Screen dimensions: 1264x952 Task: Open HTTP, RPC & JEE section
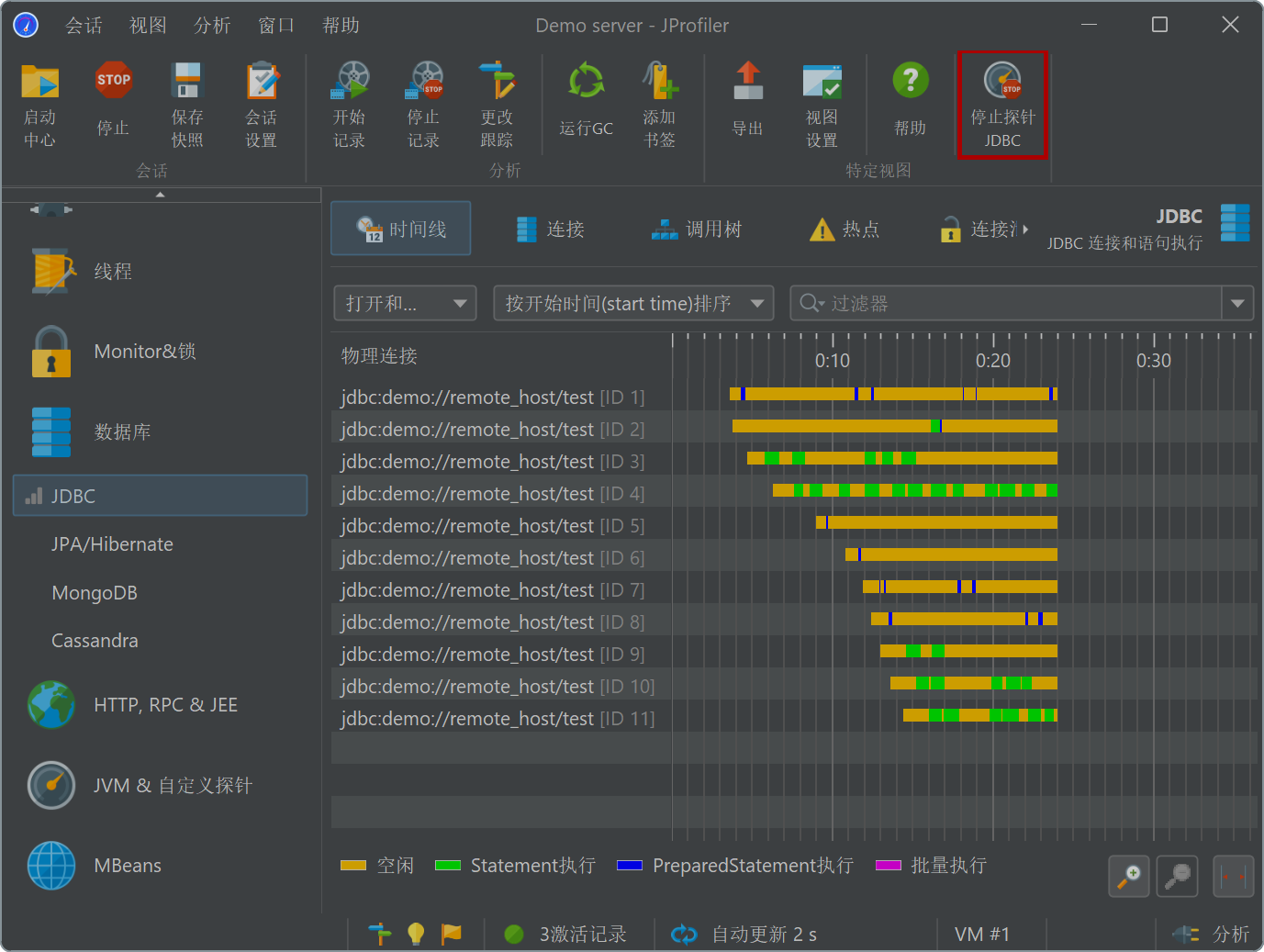click(x=132, y=705)
